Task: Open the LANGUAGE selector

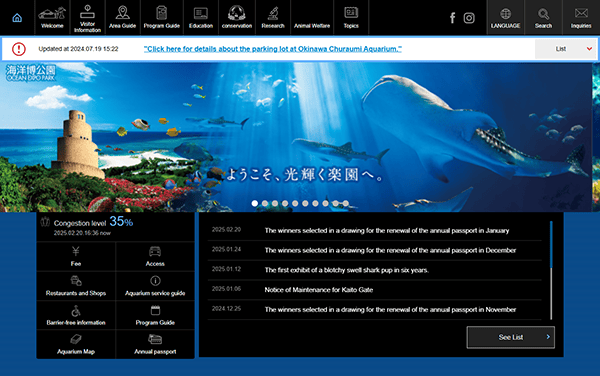Action: coord(505,18)
